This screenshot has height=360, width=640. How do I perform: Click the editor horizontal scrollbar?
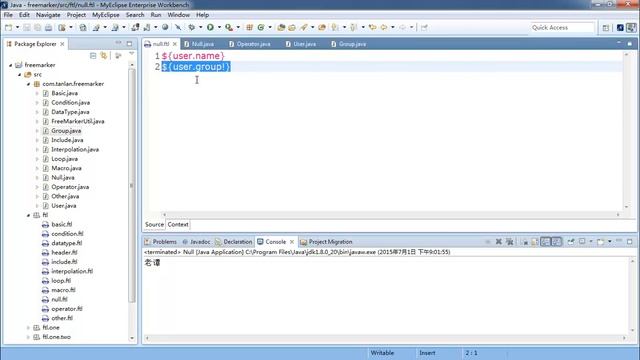point(391,214)
